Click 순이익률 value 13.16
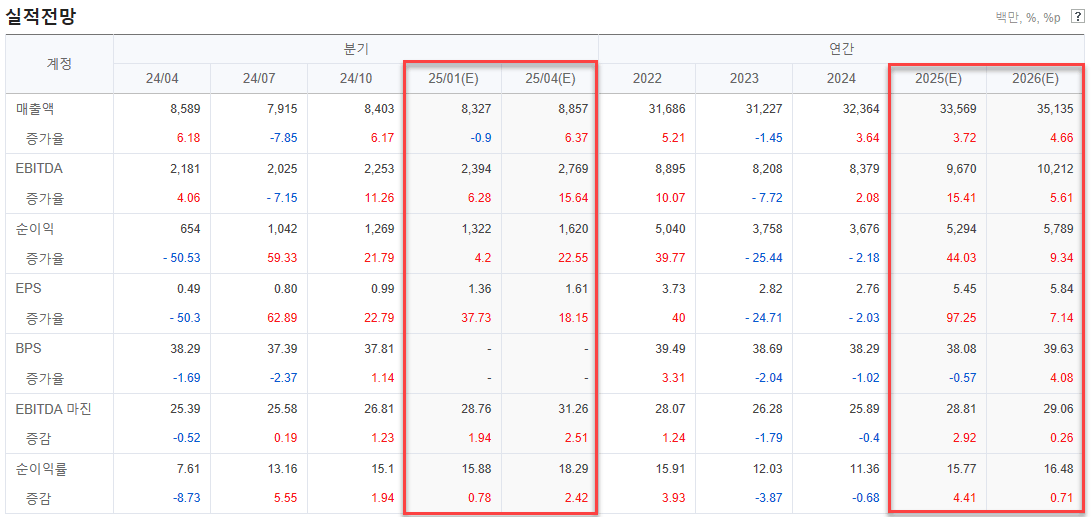Screen dimensions: 1091x517 [x=283, y=468]
